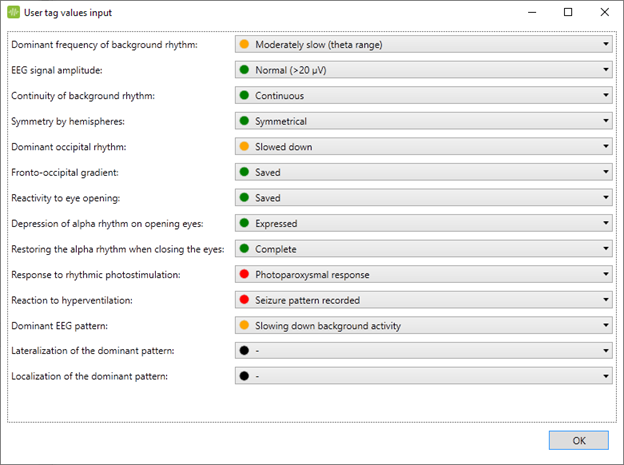
Task: Click red dot beside Photoparoxysmal response
Action: (244, 274)
